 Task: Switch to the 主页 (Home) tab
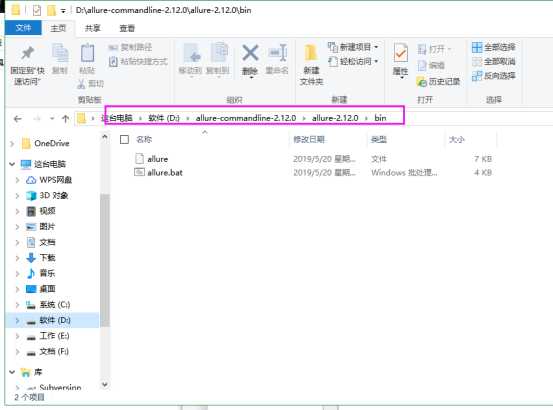point(58,28)
